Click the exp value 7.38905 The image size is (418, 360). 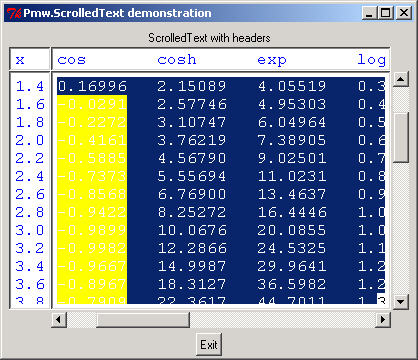coord(292,140)
